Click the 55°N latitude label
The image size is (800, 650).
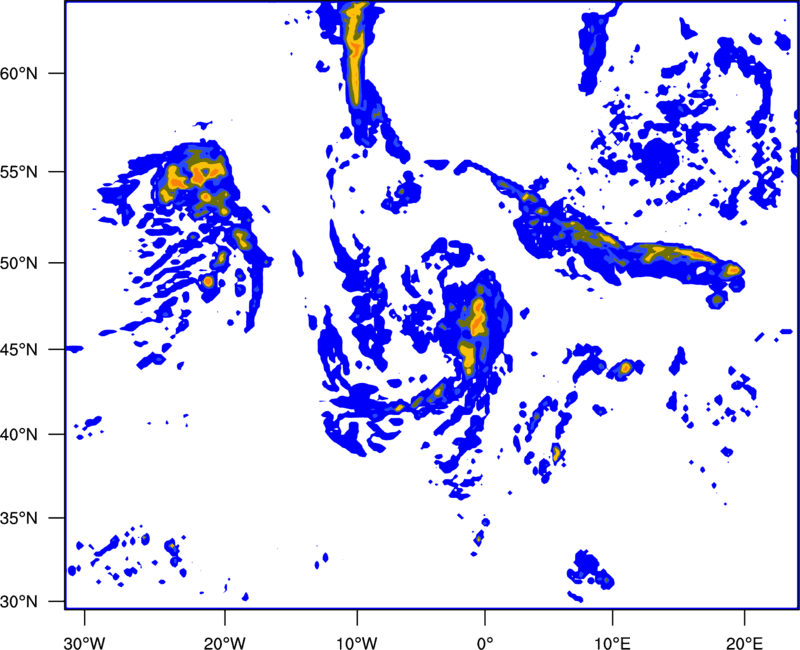19,172
